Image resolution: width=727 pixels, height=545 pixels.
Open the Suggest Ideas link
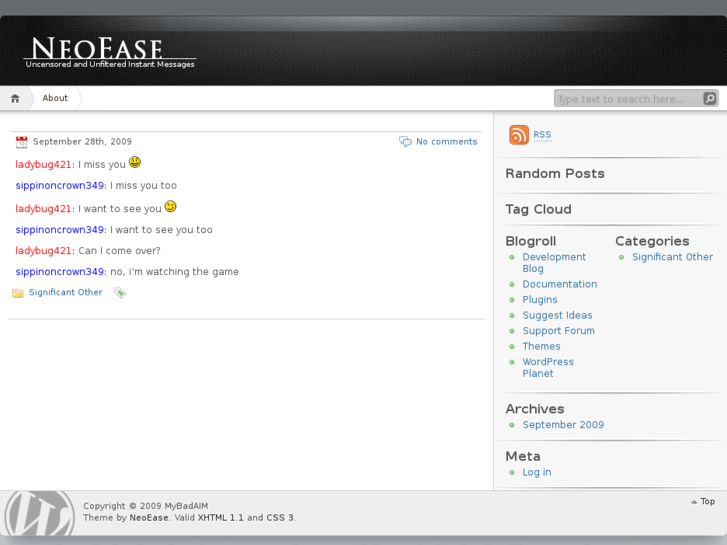[557, 315]
